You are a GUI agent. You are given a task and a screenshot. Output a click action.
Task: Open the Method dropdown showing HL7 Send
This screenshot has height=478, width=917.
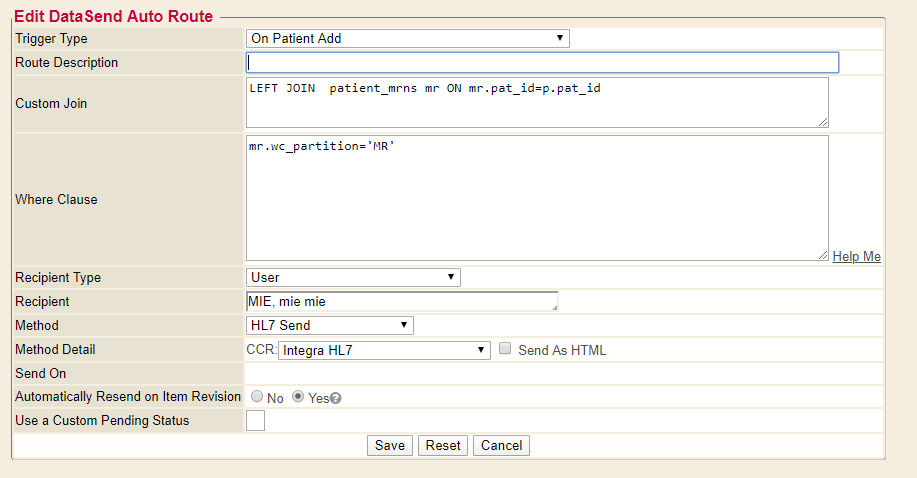pos(329,325)
